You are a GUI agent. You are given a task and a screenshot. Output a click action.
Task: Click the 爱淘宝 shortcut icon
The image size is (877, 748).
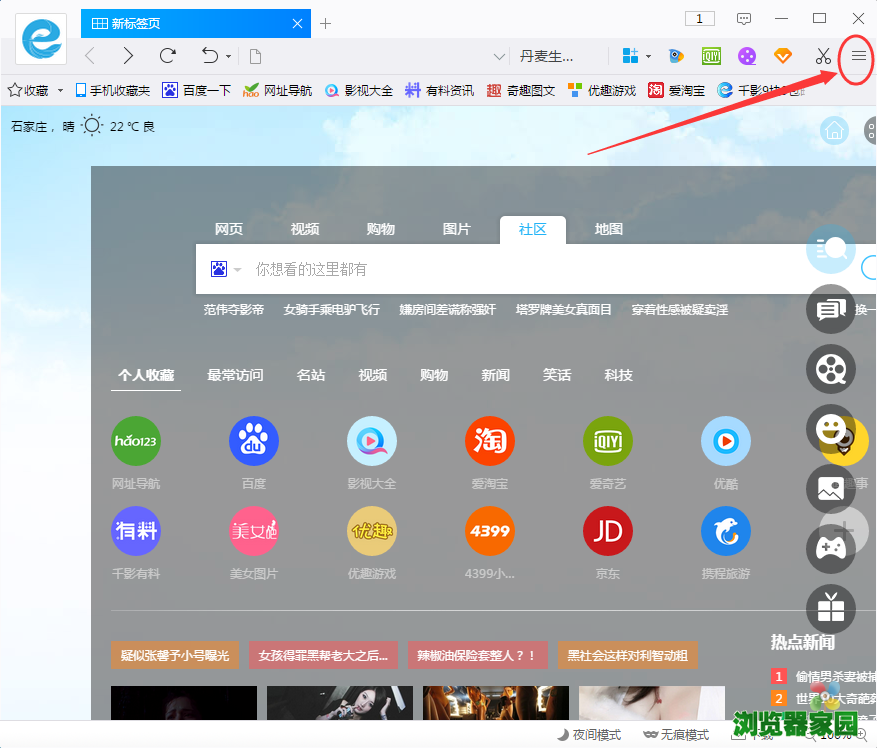pos(490,440)
